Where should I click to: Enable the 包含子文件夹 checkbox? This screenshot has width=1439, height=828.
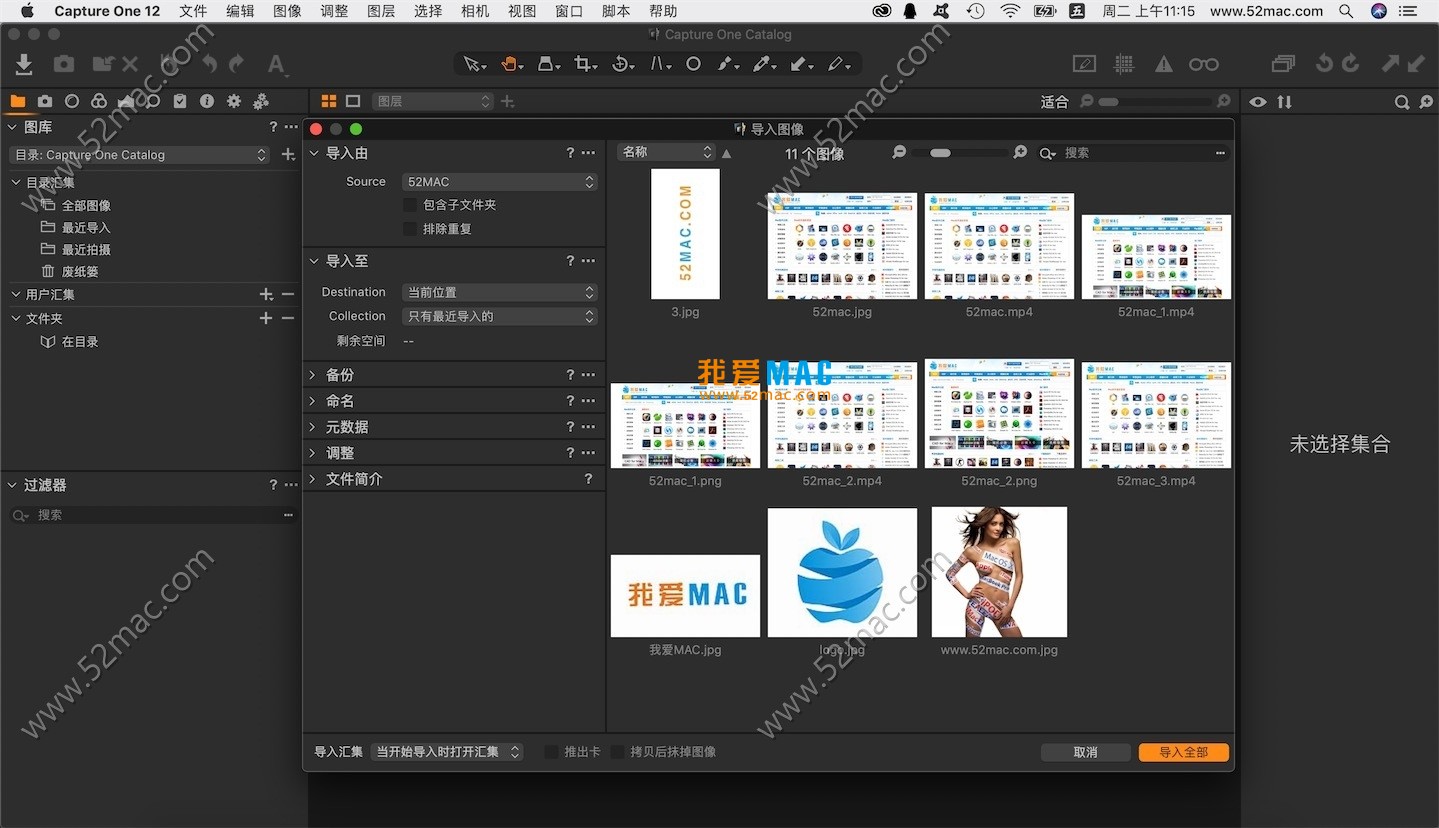(409, 204)
